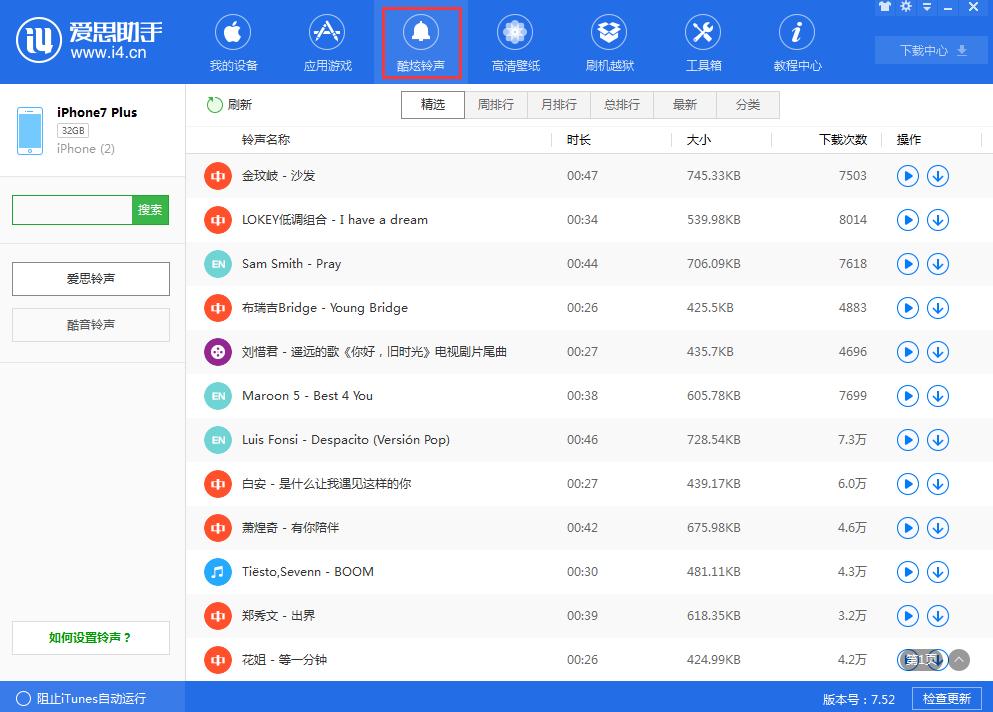The image size is (993, 712).
Task: Switch to the 最新 newest tab
Action: (x=685, y=104)
